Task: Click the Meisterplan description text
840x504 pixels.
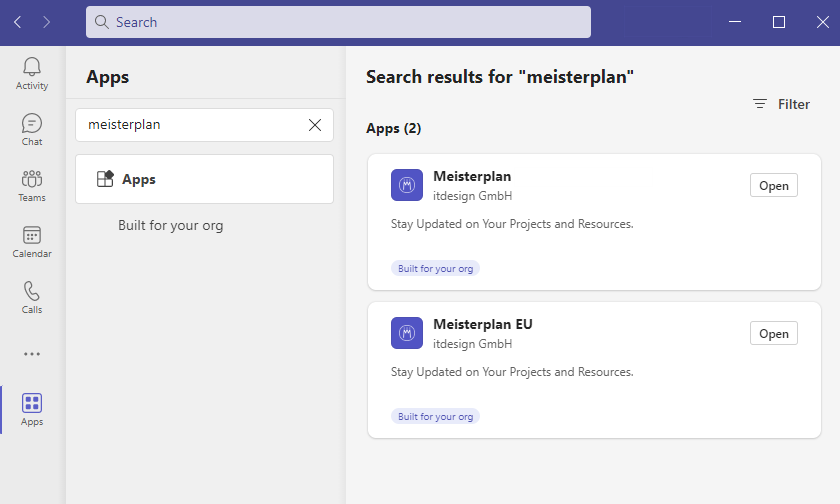Action: [x=512, y=224]
